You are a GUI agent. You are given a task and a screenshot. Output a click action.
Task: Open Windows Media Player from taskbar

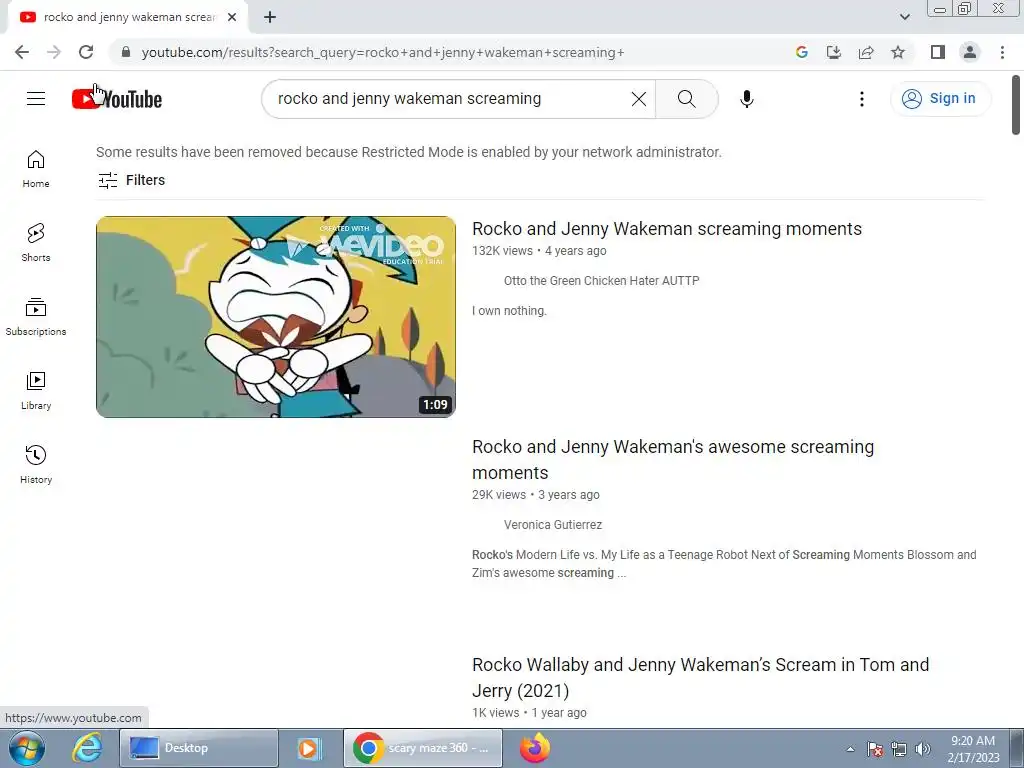(308, 748)
